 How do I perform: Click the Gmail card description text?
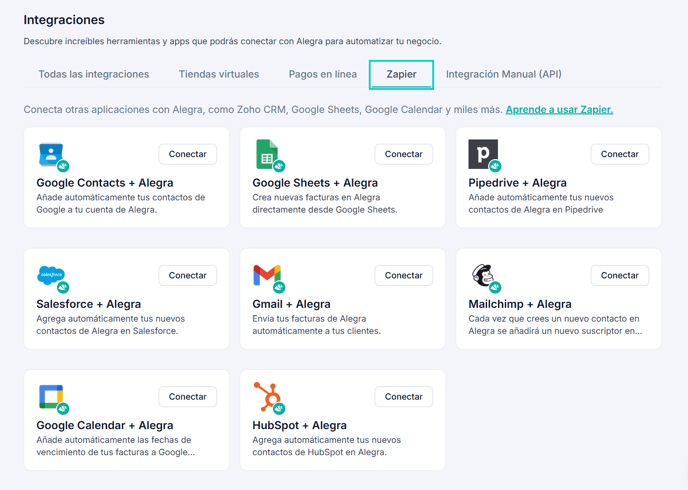(x=316, y=325)
